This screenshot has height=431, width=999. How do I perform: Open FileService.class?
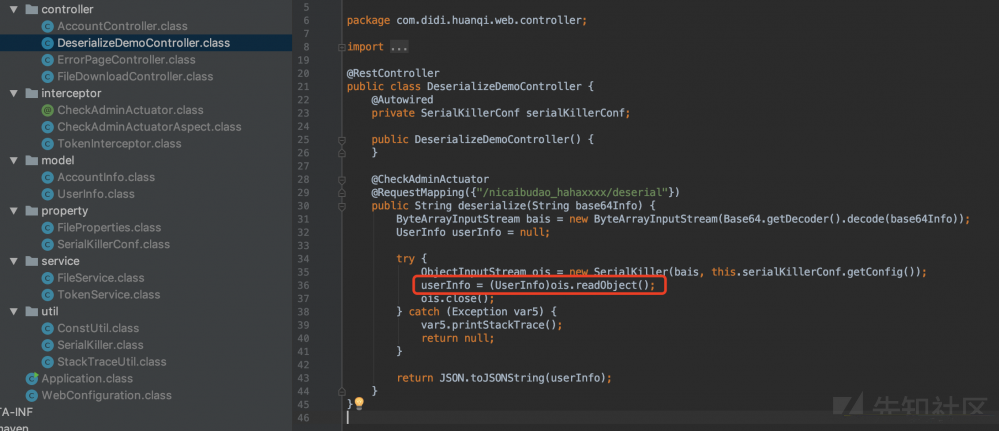tap(101, 278)
